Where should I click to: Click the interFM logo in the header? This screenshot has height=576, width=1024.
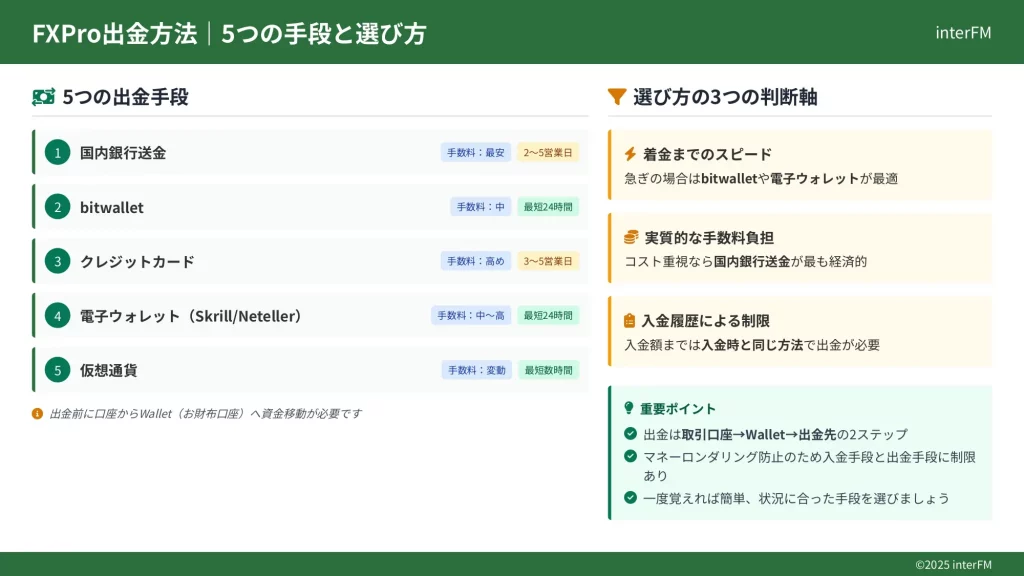pos(963,32)
